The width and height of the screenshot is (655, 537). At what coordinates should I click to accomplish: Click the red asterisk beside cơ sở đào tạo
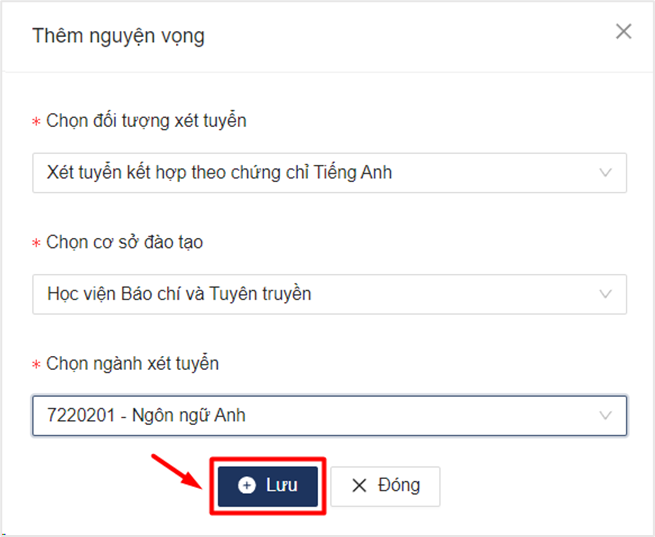tap(36, 243)
